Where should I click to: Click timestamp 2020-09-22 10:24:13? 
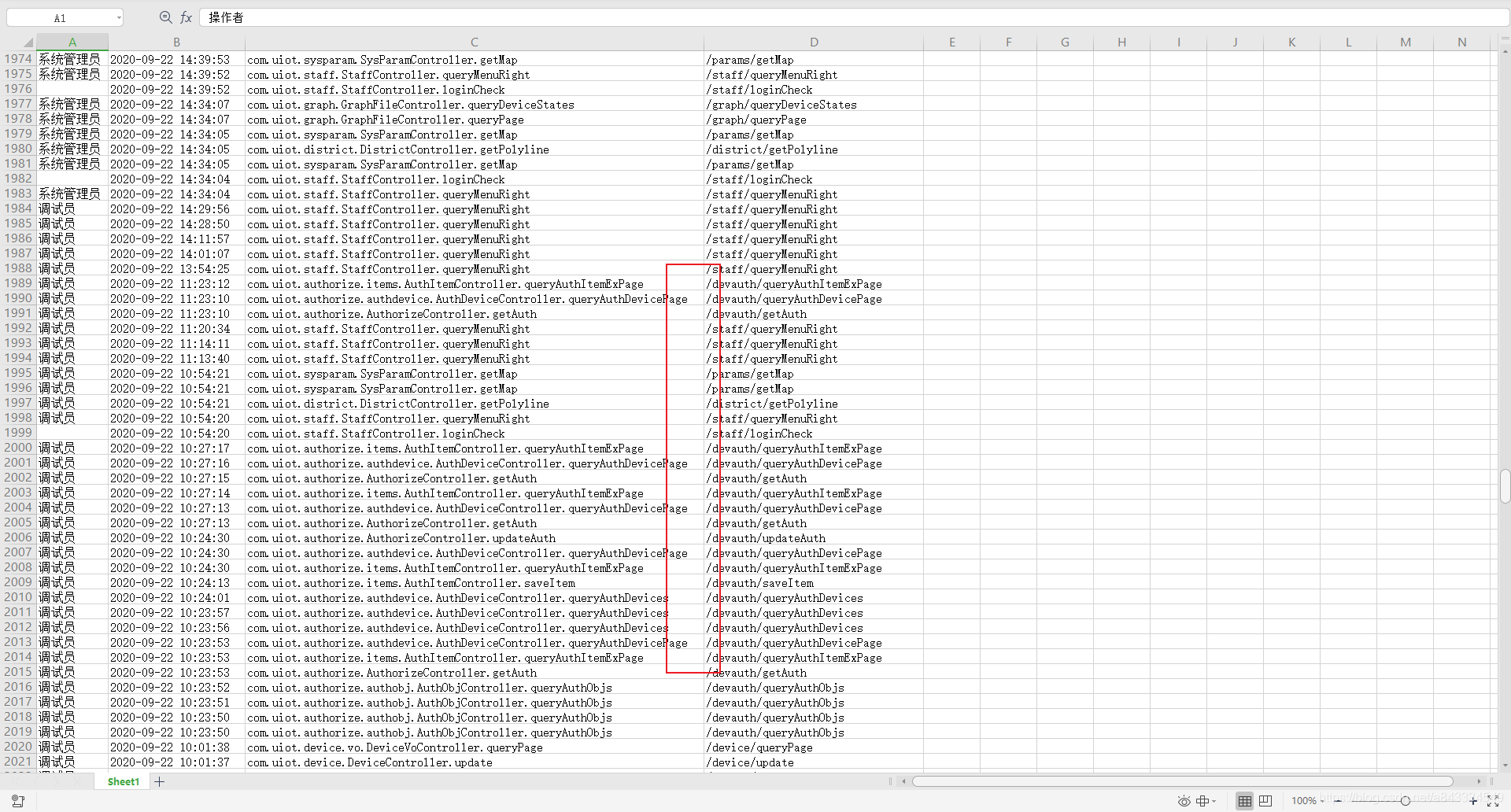[176, 582]
